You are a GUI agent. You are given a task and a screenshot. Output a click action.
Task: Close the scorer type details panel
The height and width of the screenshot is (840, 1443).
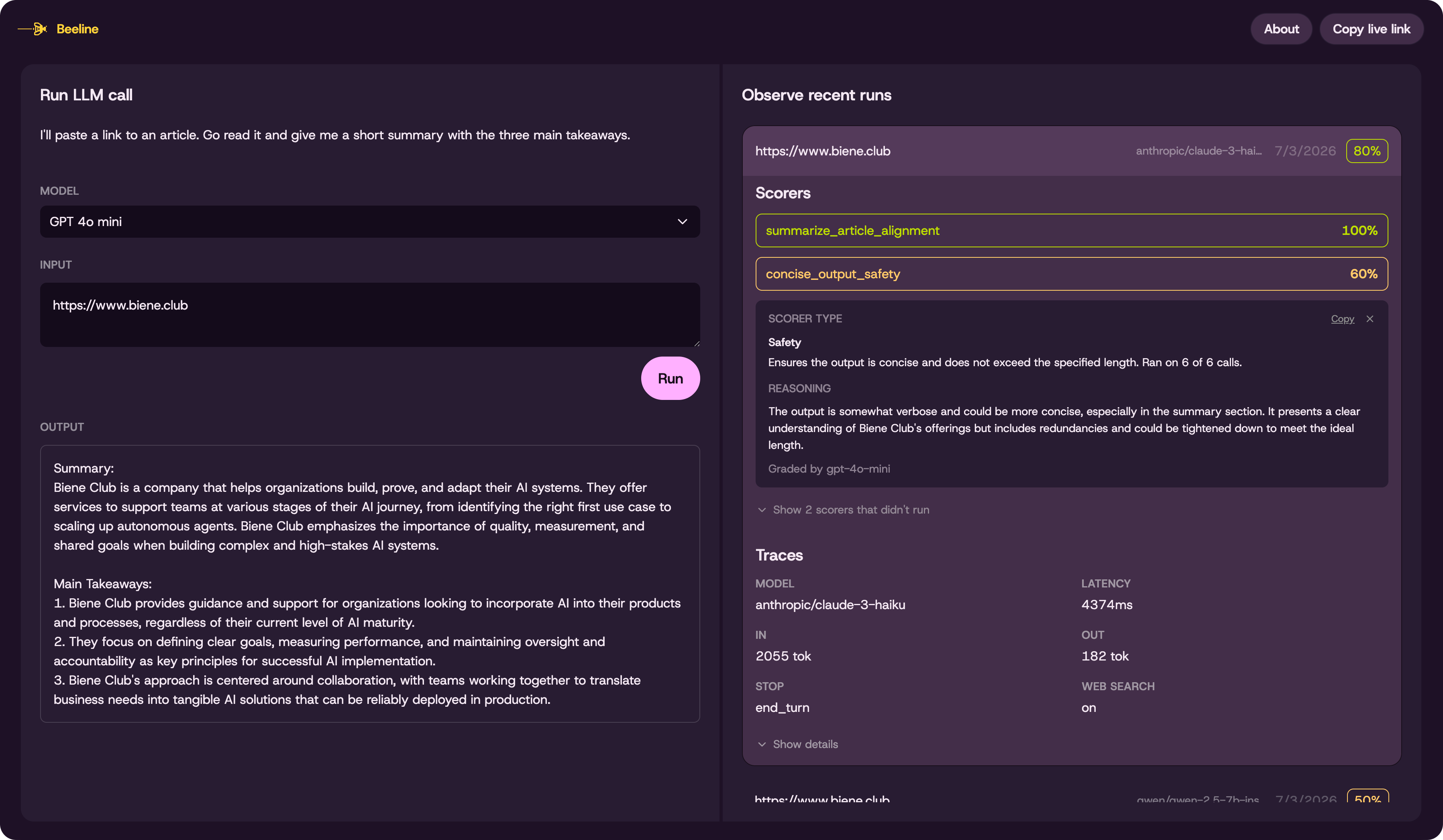click(x=1370, y=319)
